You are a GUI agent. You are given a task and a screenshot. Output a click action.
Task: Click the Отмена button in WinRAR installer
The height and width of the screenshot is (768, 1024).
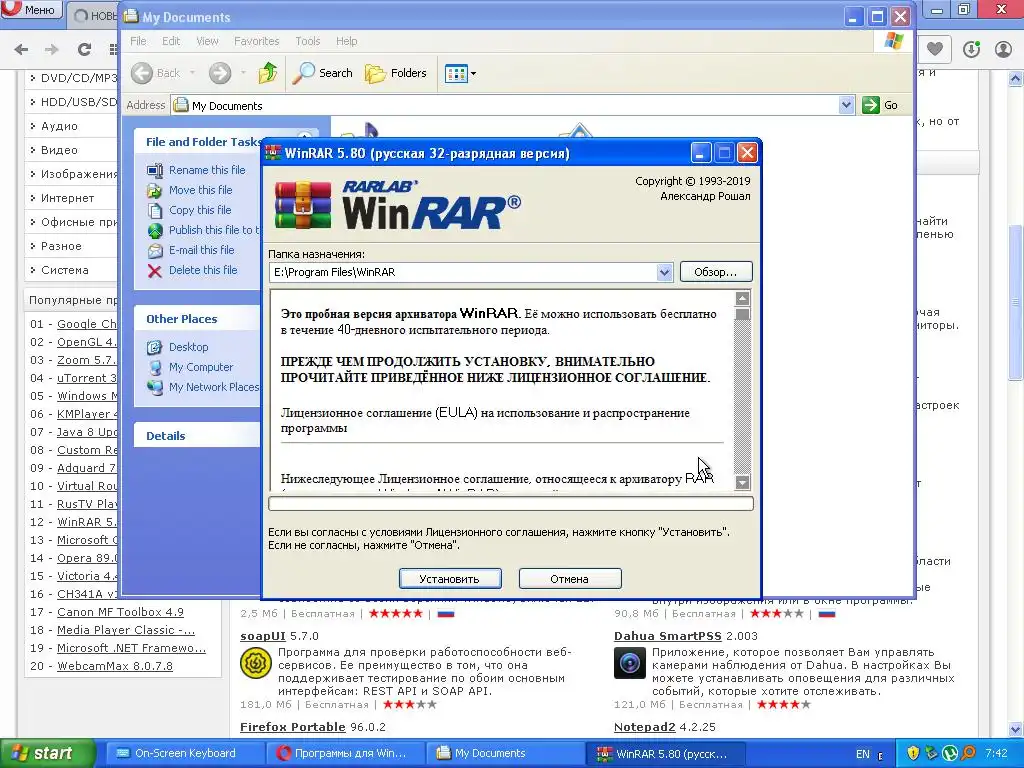tap(569, 579)
